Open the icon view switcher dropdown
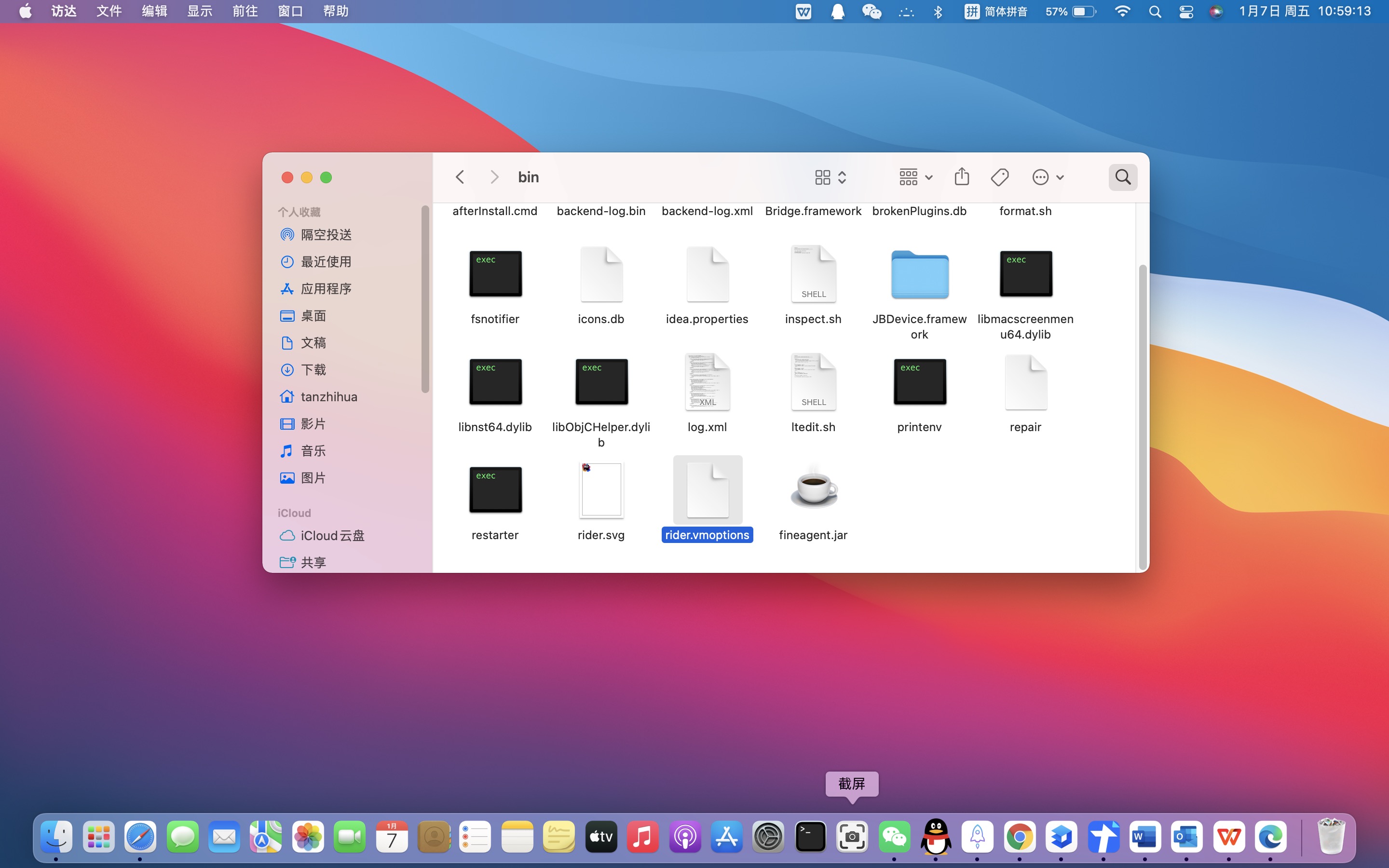 [830, 177]
